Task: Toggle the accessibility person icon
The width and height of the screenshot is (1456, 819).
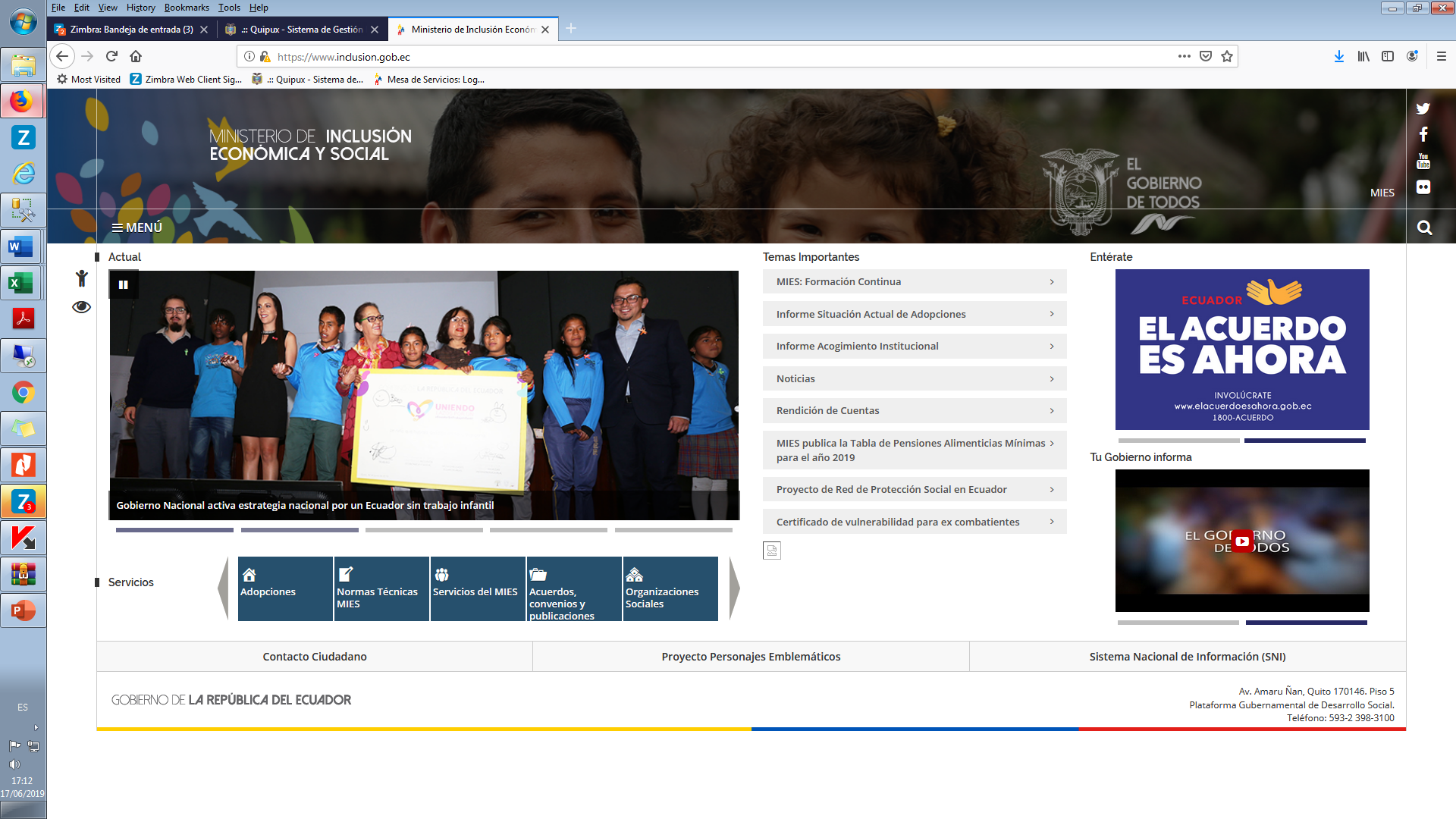Action: pyautogui.click(x=81, y=278)
